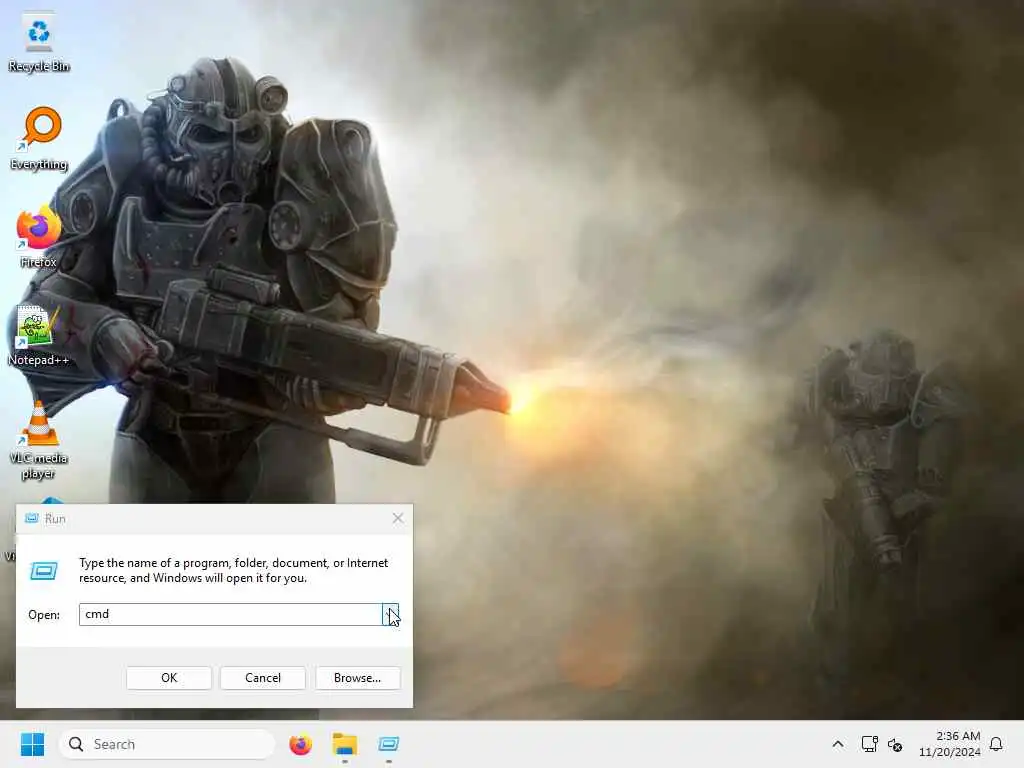Select the VLC media player shortcut
Viewport: 1024px width, 768px height.
(x=38, y=441)
